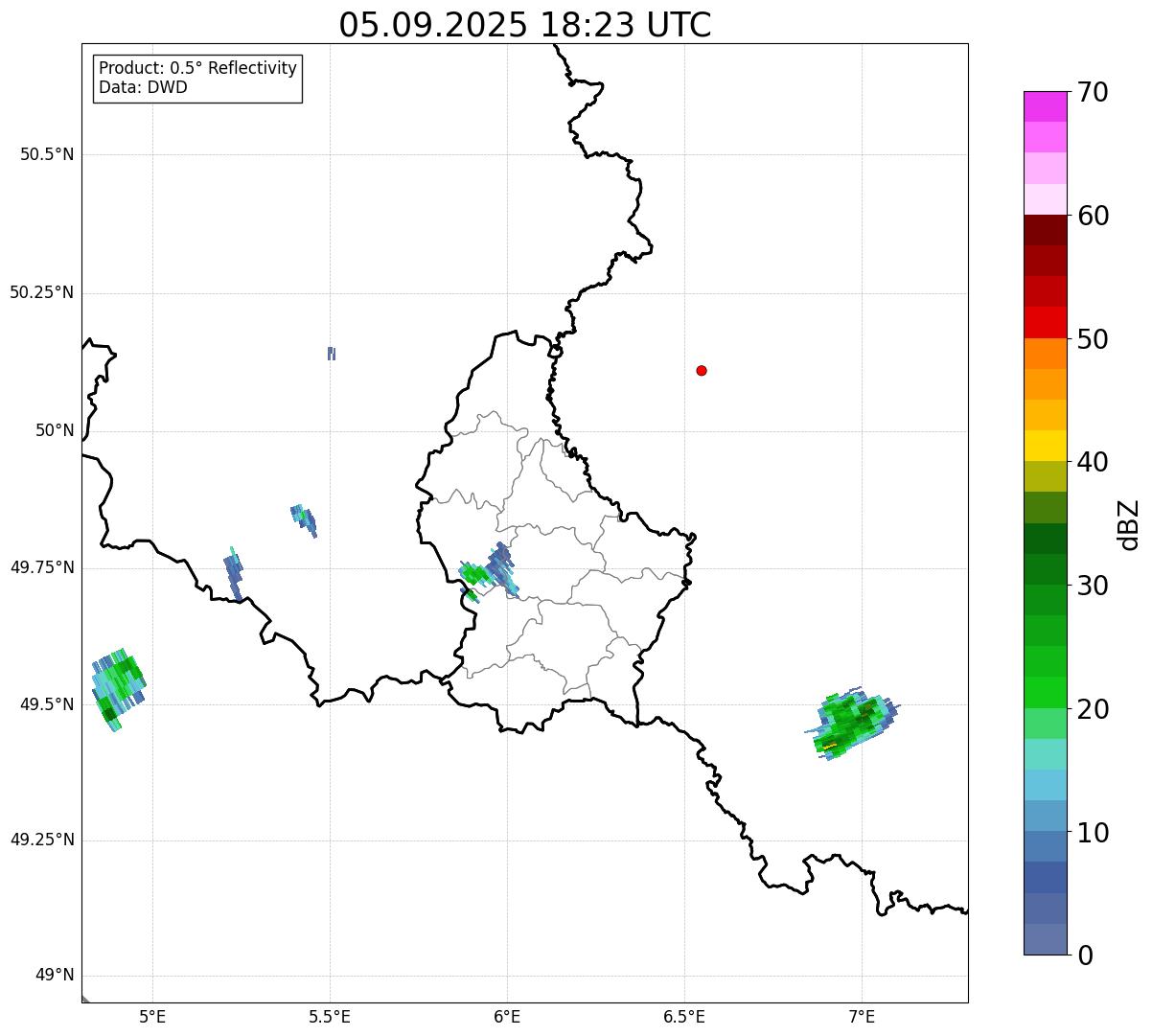
Task: Click the blue echo near 5.2°E 49.75°N
Action: (234, 574)
